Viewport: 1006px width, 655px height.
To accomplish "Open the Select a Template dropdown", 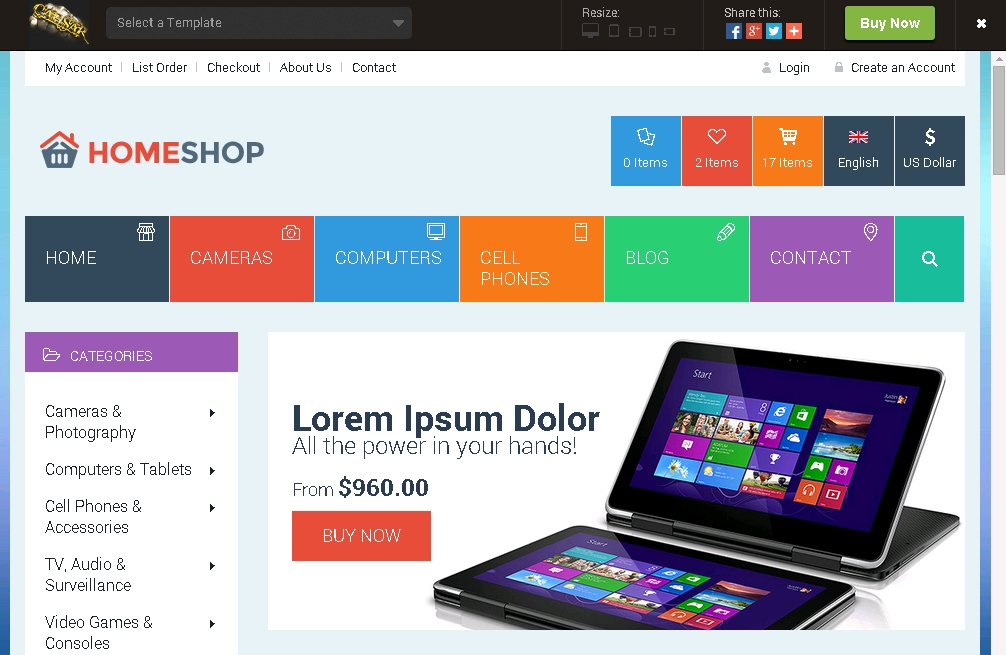I will (259, 23).
